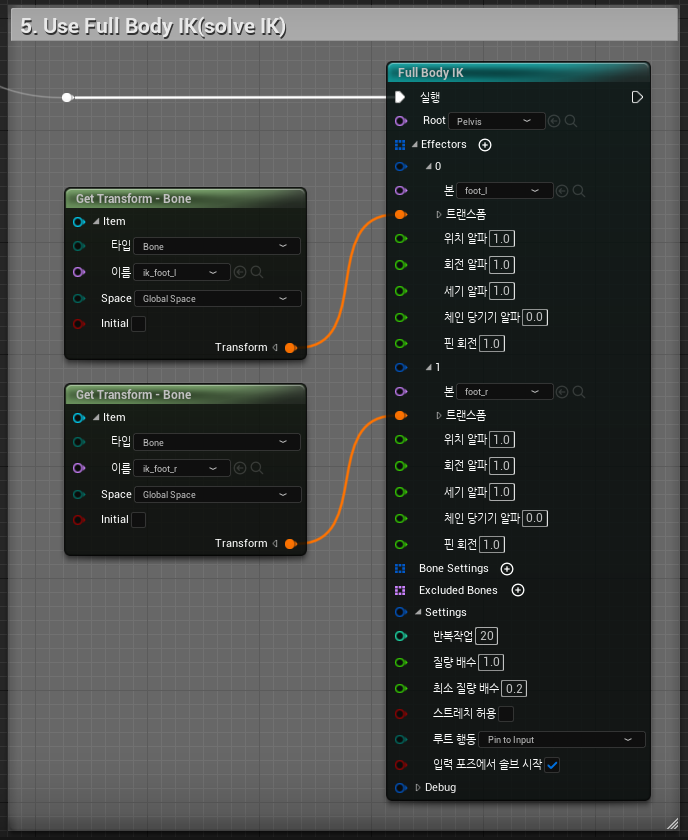The width and height of the screenshot is (688, 840).
Task: Open the ik_foot_r name dropdown
Action: (182, 468)
